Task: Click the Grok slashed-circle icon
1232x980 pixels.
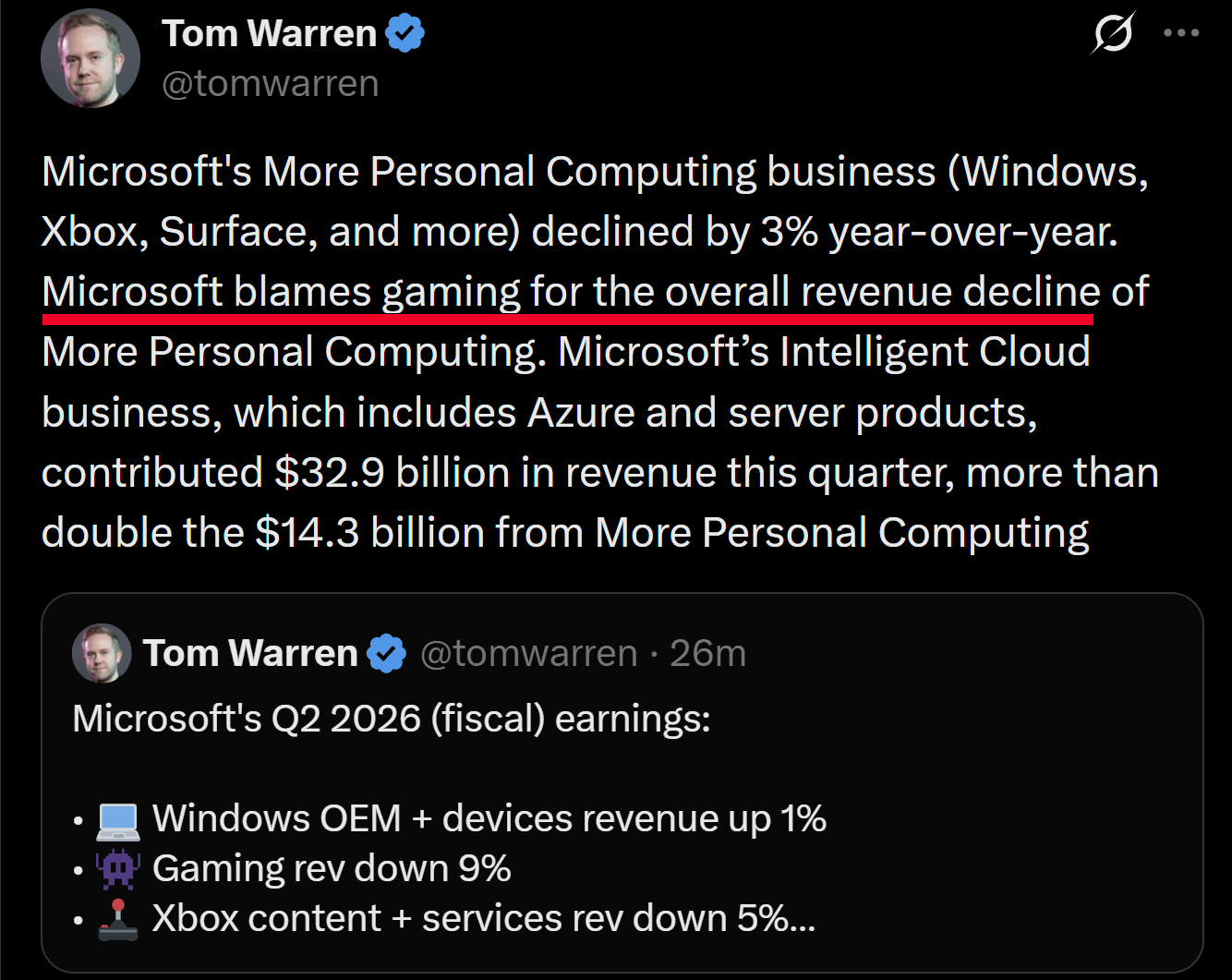Action: click(1112, 34)
